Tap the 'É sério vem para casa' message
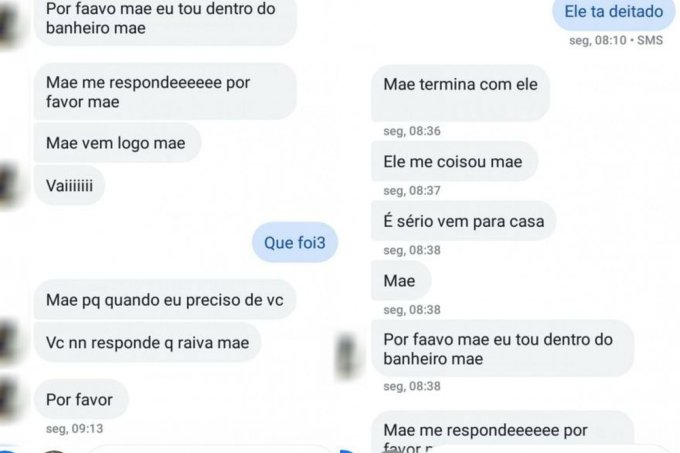Screen dimensions: 680x453 click(x=464, y=221)
